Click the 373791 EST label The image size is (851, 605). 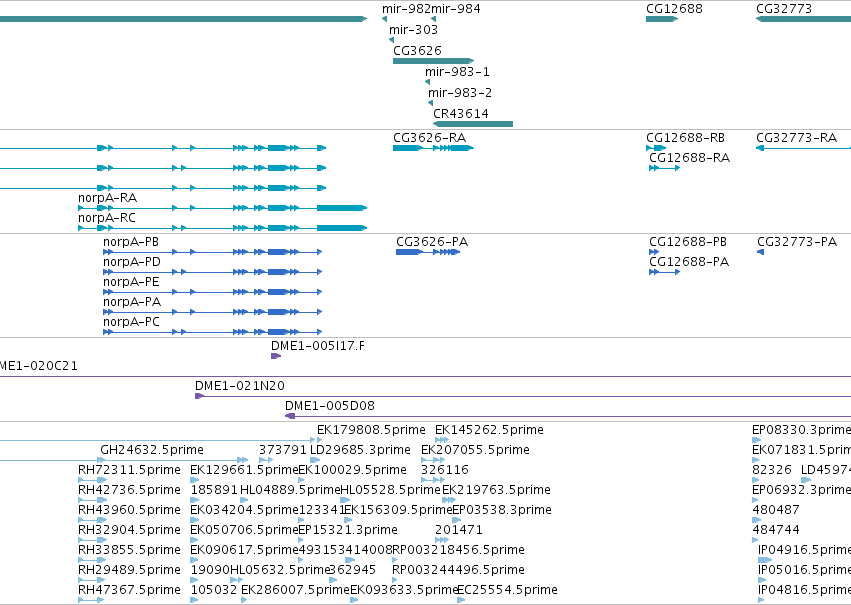(x=283, y=450)
